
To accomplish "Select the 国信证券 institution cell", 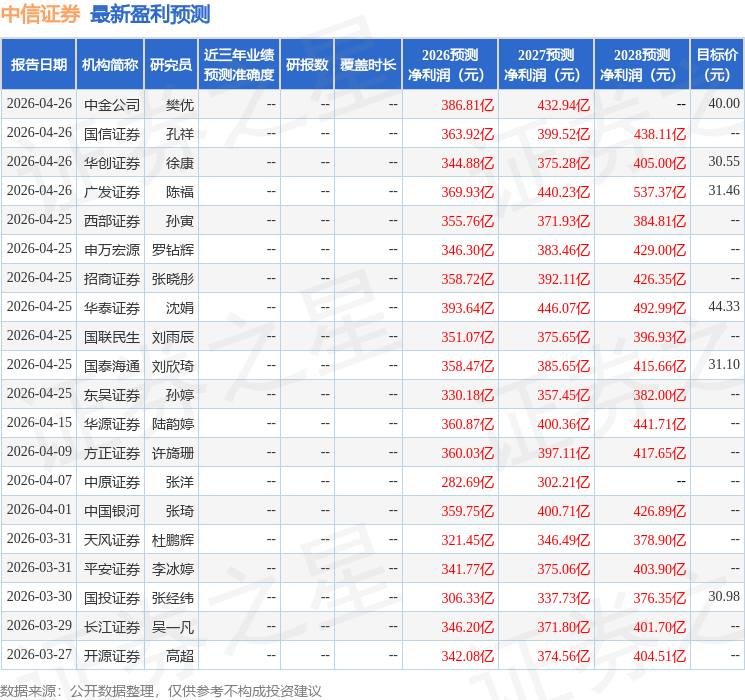I will (x=112, y=134).
